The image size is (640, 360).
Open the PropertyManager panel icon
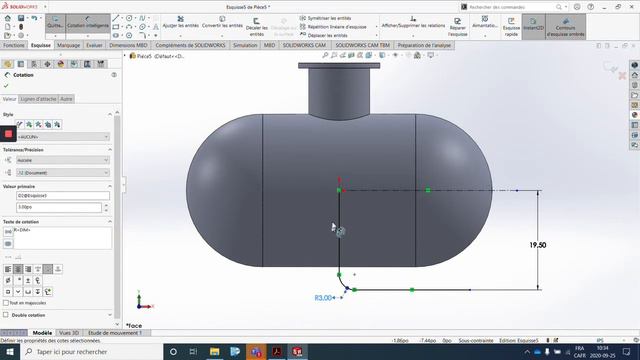(21, 64)
